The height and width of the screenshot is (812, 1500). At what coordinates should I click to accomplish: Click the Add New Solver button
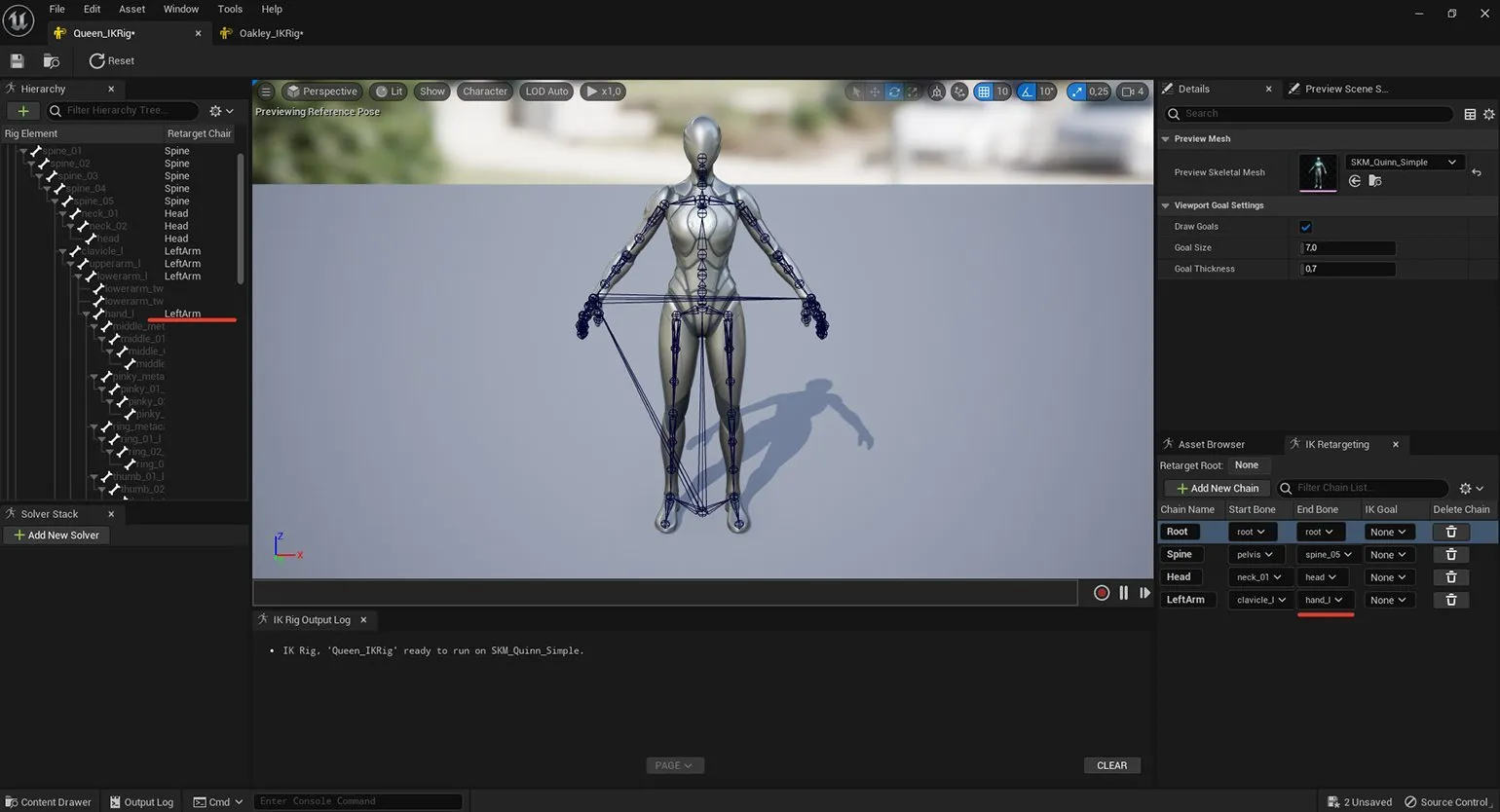[x=56, y=535]
